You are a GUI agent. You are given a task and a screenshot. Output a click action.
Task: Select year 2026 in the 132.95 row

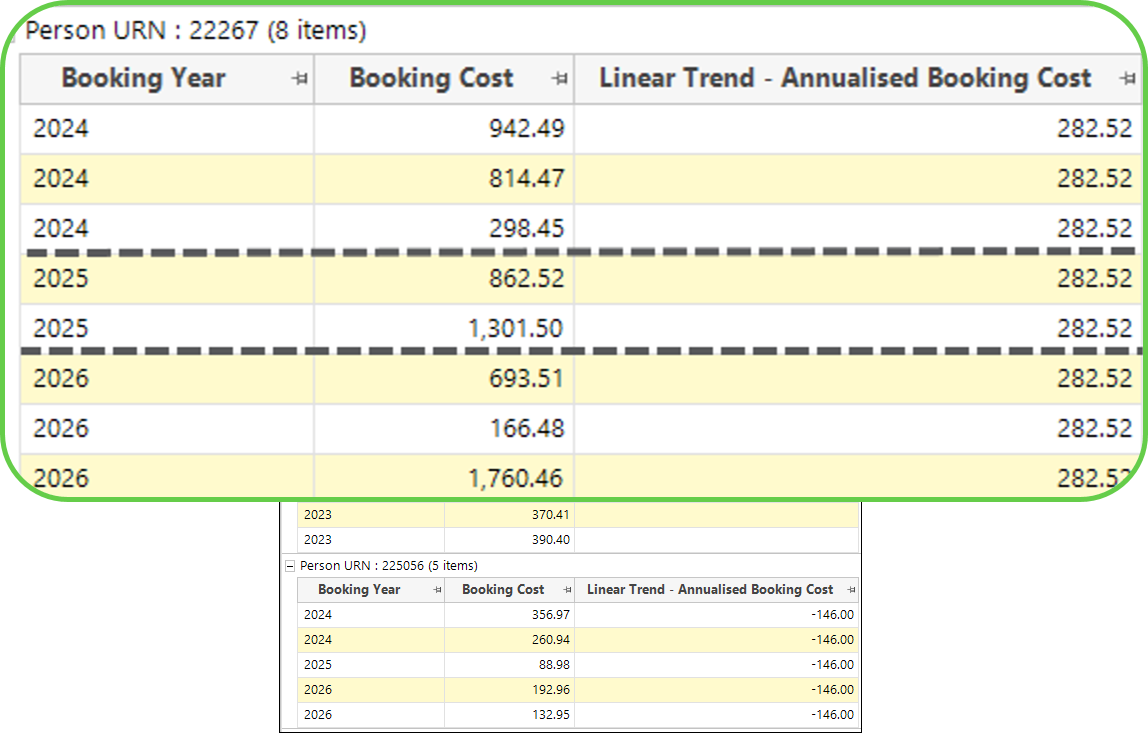tap(370, 715)
